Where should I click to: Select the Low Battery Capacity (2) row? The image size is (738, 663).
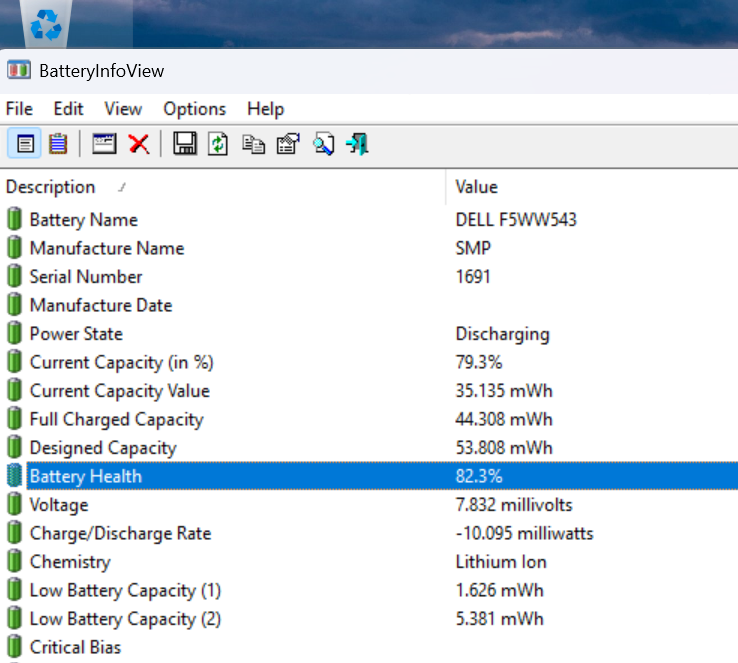pos(369,619)
